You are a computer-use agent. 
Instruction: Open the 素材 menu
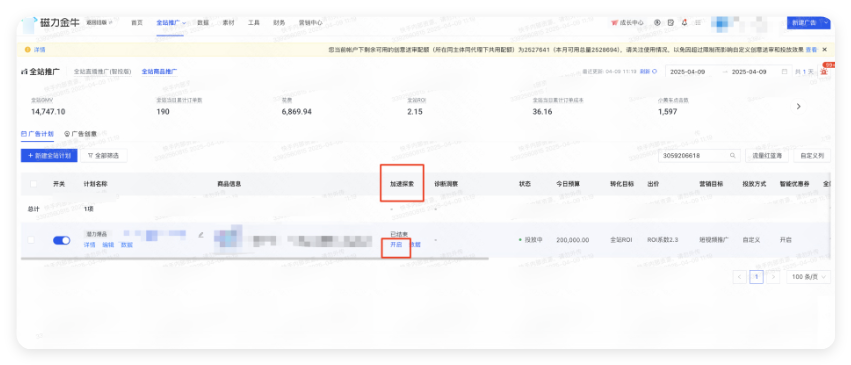point(228,23)
